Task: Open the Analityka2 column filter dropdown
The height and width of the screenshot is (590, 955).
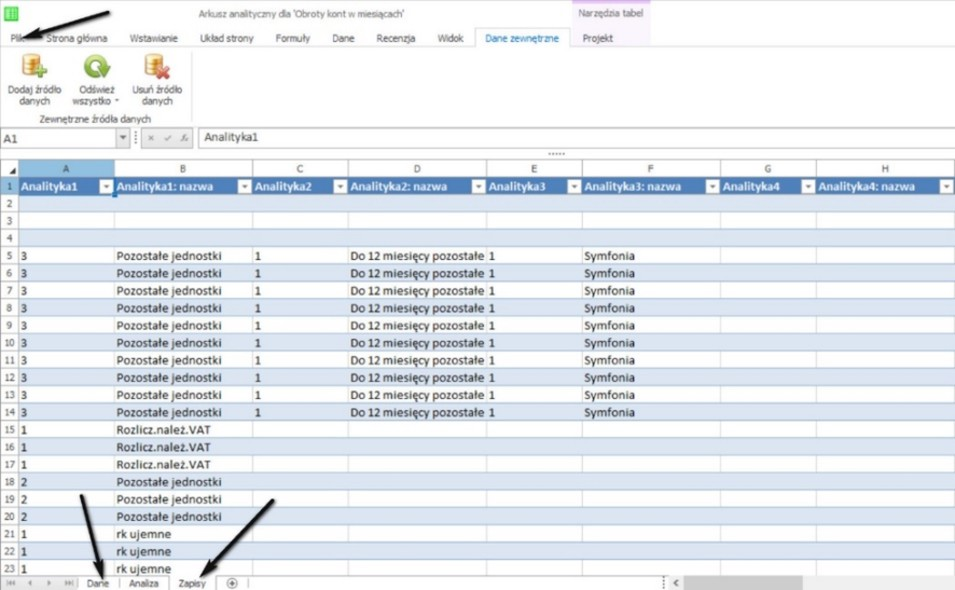Action: coord(340,187)
